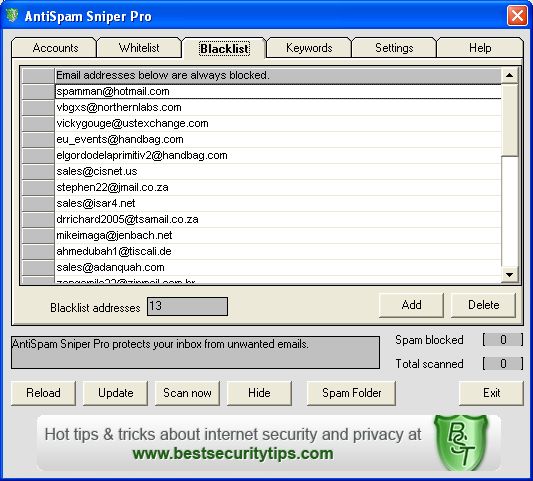The height and width of the screenshot is (481, 533).
Task: Click the blacklist scroll up arrow
Action: click(509, 75)
